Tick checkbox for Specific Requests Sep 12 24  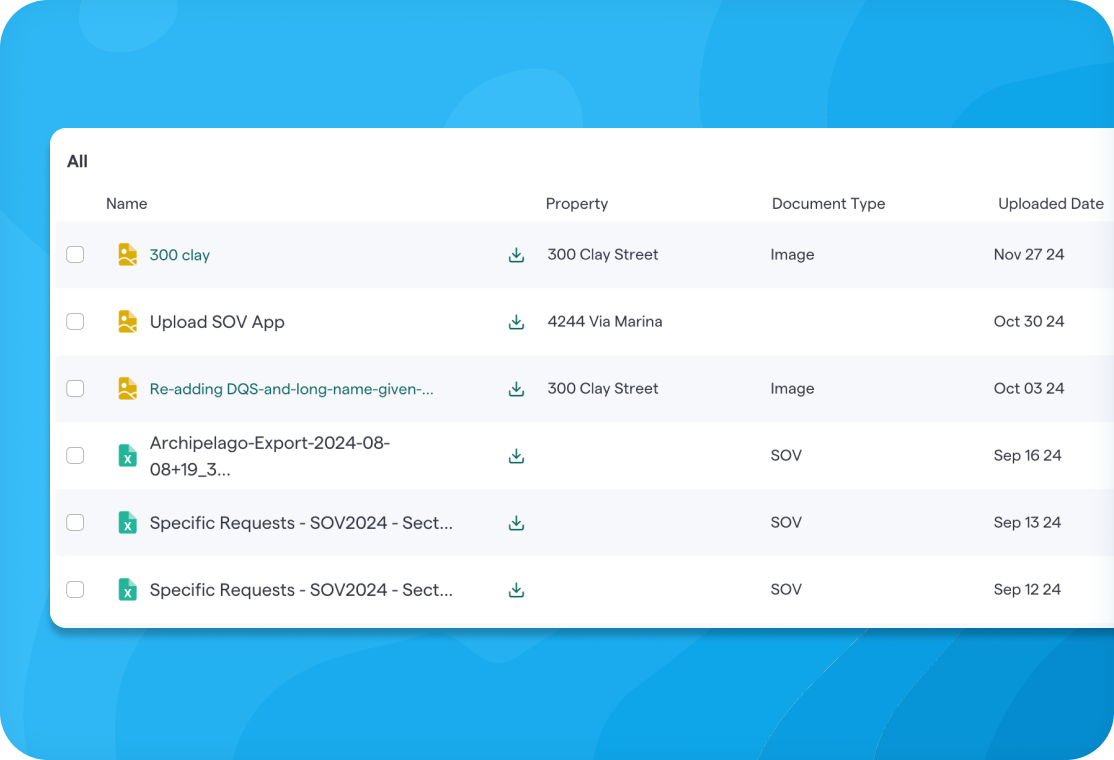click(75, 590)
